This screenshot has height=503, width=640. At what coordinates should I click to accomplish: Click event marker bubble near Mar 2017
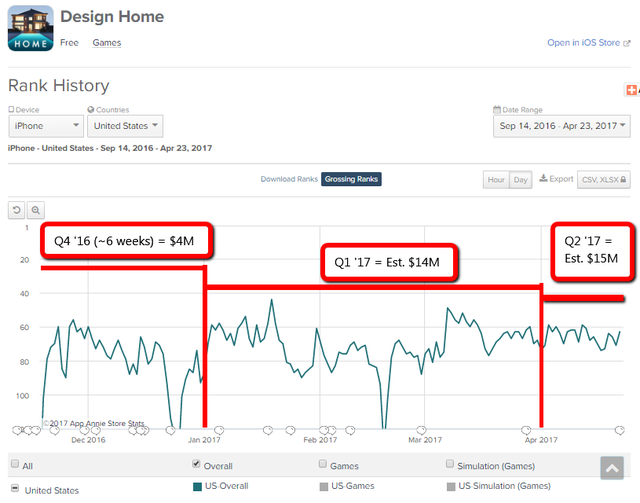click(x=421, y=430)
